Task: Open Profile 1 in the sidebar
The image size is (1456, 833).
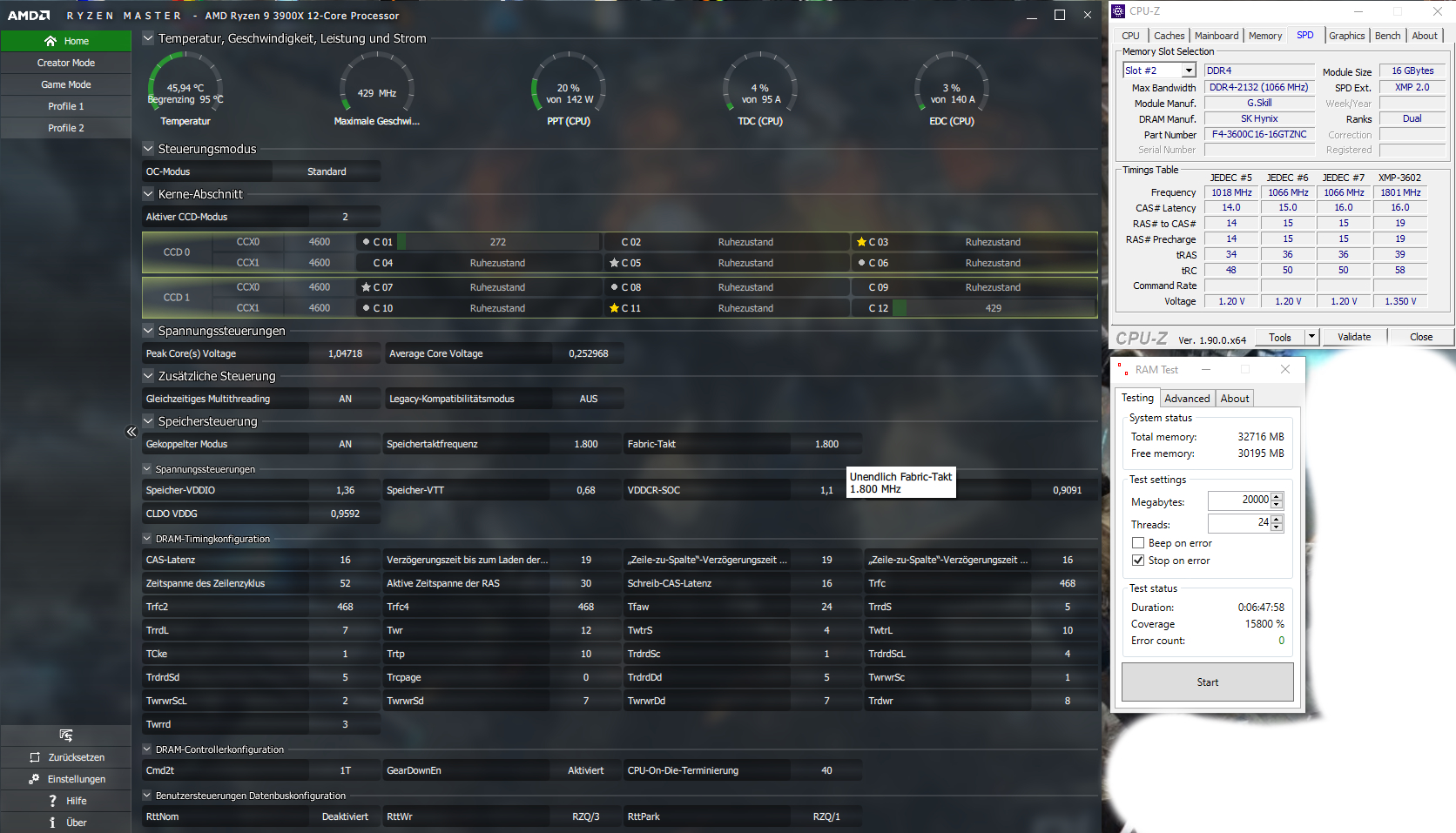Action: (66, 106)
